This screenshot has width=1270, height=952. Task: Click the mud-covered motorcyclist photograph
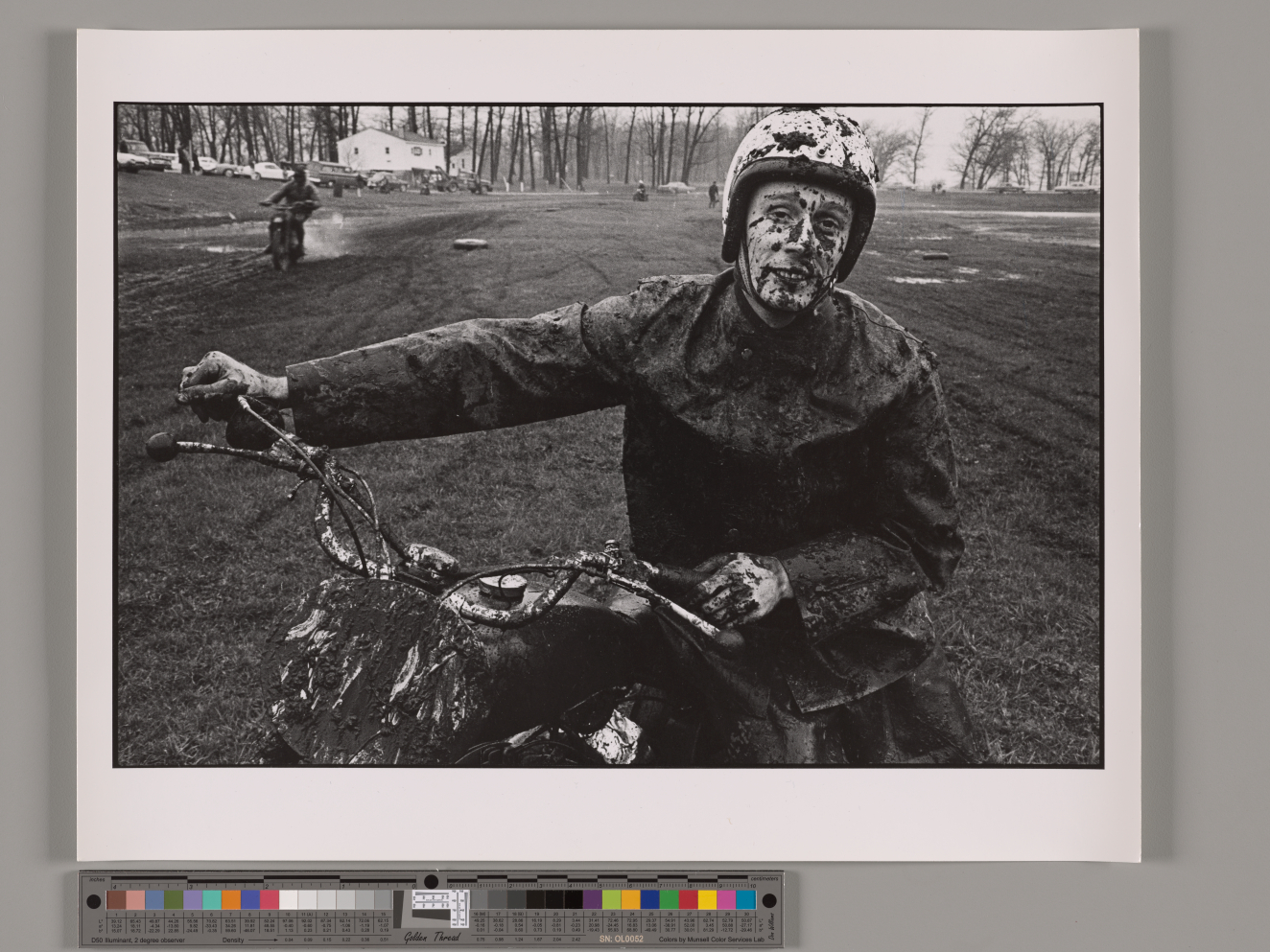coord(608,435)
